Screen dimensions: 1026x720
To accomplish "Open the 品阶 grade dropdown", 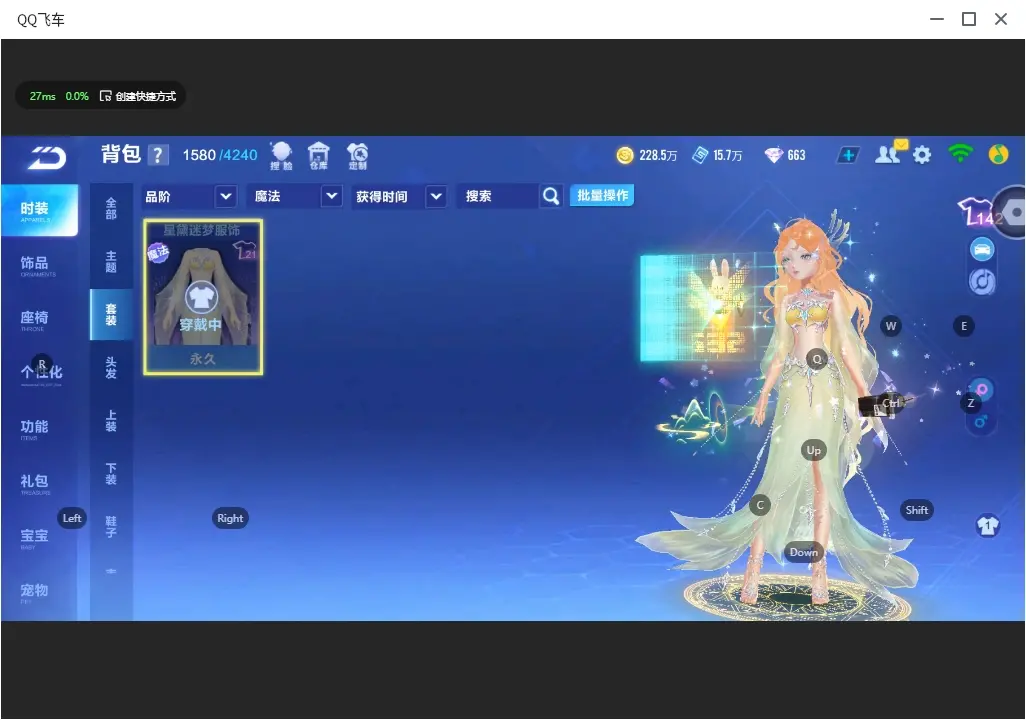I will pos(188,196).
